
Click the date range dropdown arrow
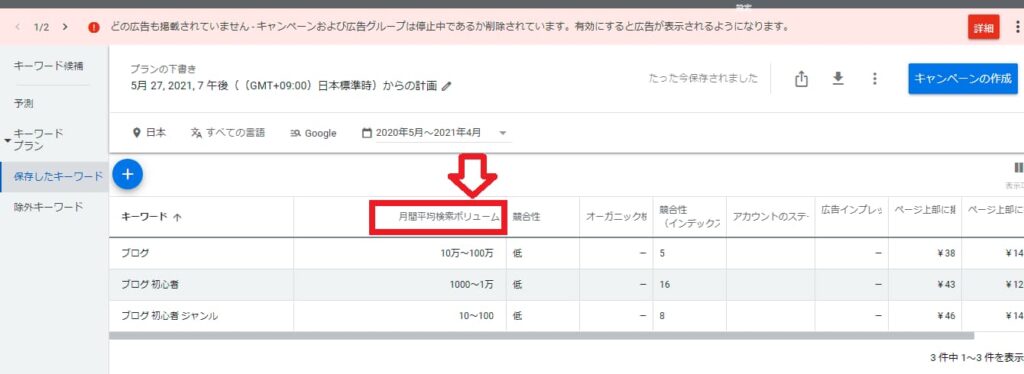(502, 132)
